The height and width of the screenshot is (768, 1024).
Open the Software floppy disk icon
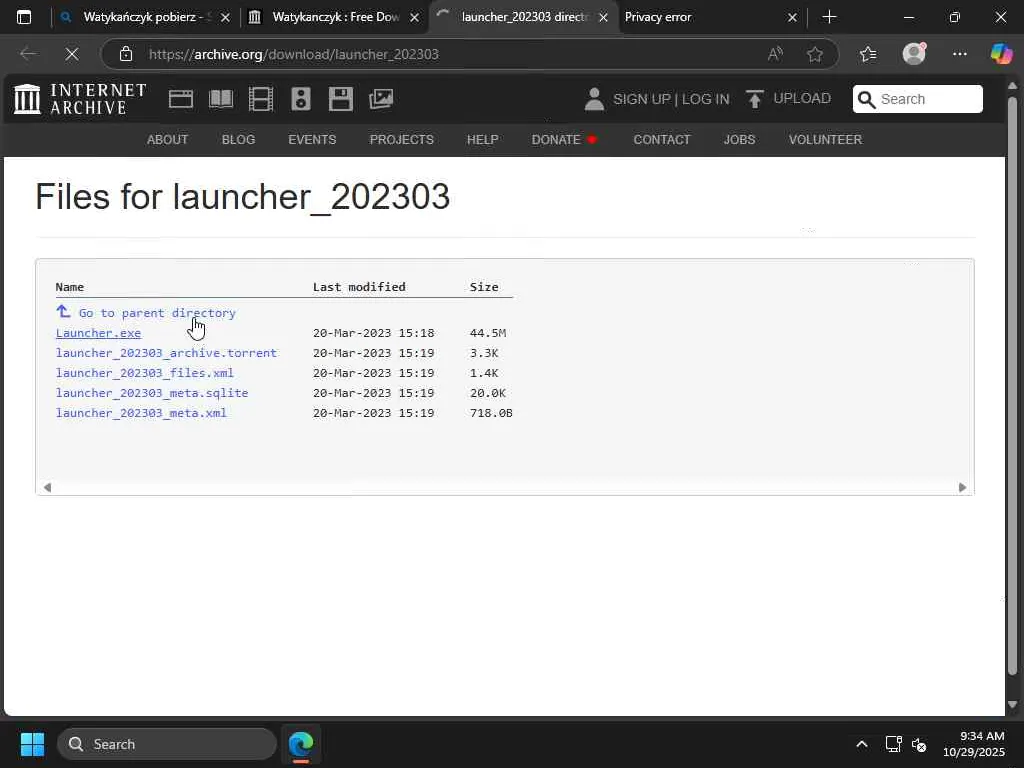pyautogui.click(x=341, y=99)
